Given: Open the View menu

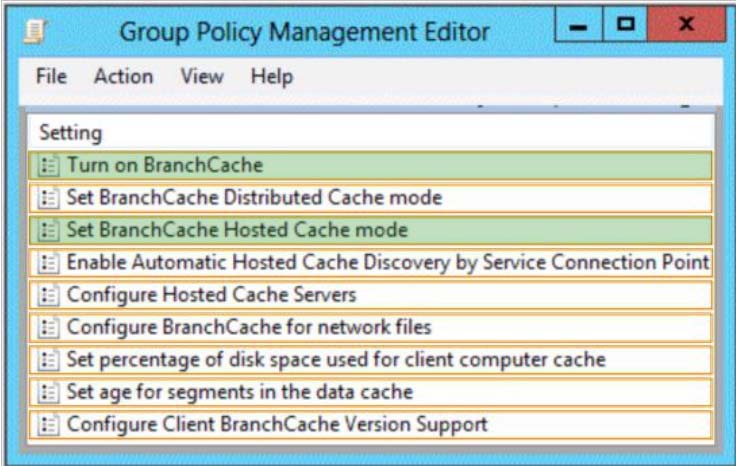Looking at the screenshot, I should 202,76.
